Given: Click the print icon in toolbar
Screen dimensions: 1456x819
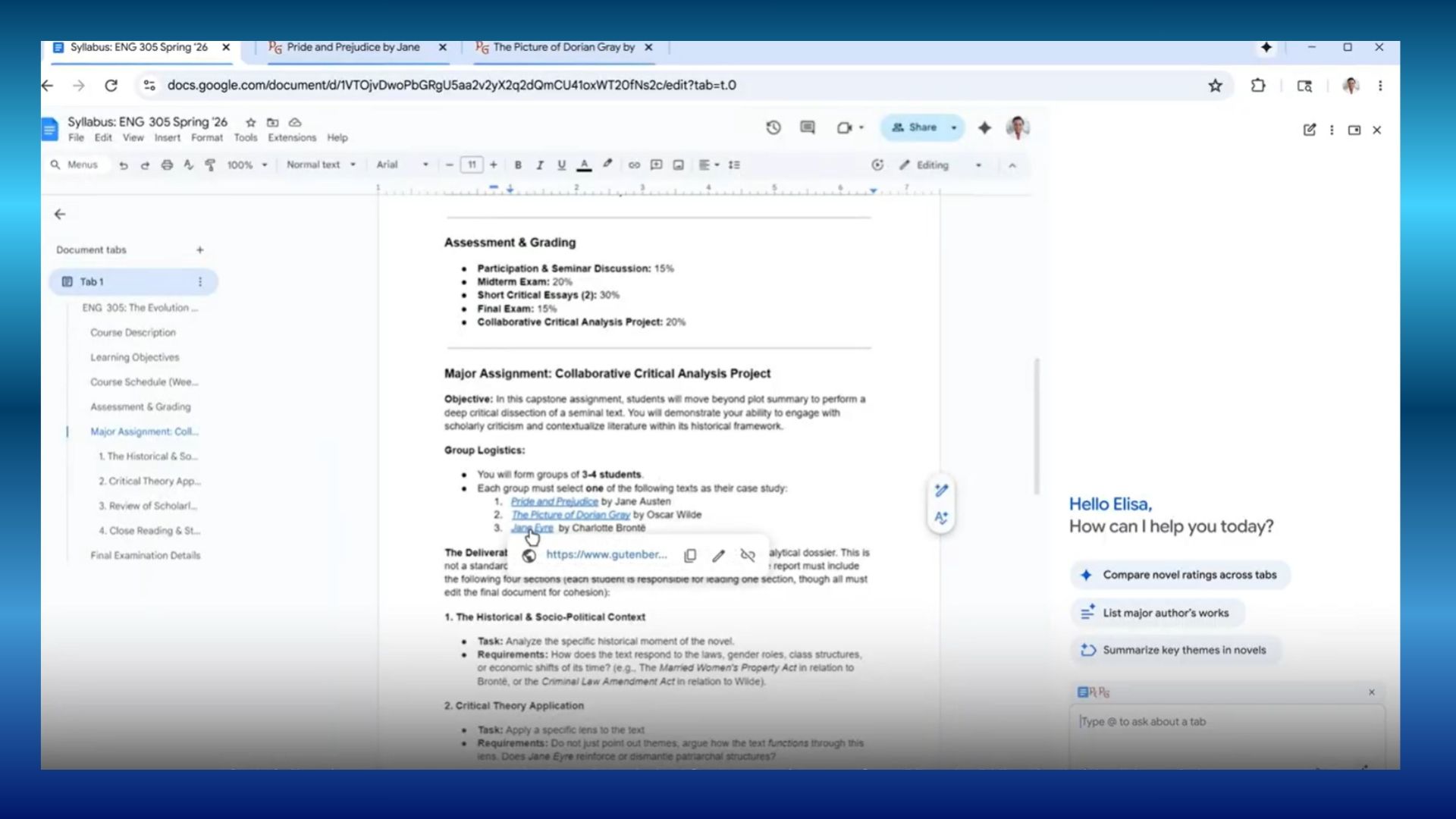Looking at the screenshot, I should tap(167, 165).
